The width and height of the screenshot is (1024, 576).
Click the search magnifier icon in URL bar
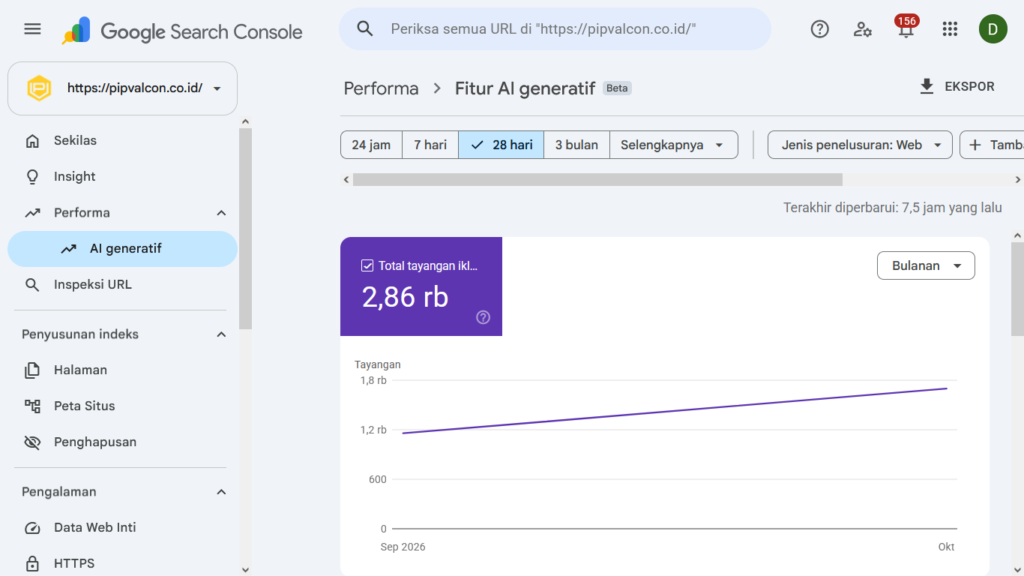click(x=364, y=29)
